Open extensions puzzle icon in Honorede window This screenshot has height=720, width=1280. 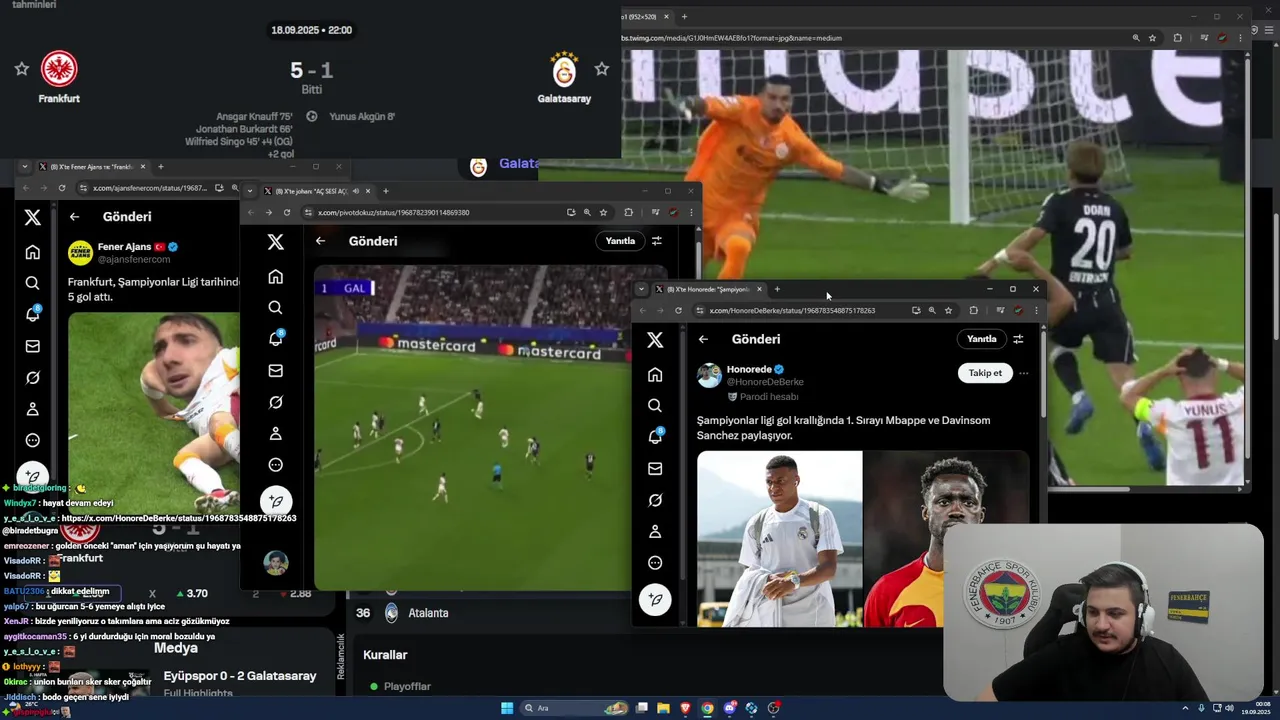pyautogui.click(x=973, y=310)
